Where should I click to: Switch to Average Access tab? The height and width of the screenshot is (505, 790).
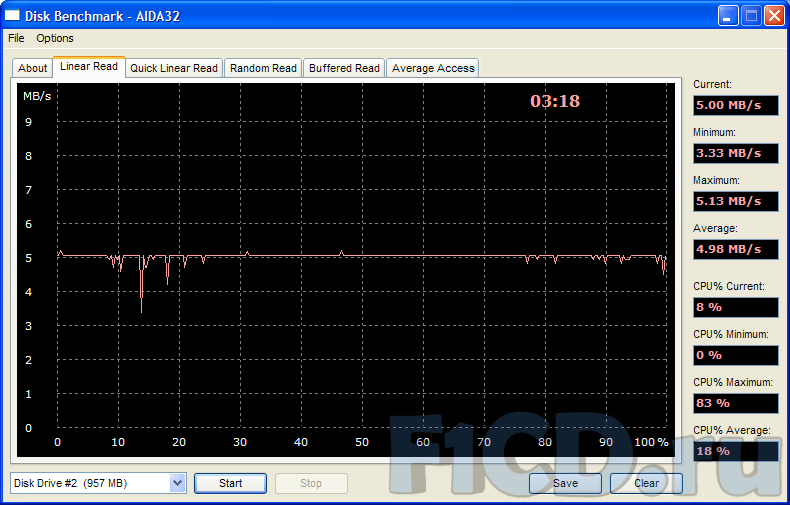(x=433, y=68)
